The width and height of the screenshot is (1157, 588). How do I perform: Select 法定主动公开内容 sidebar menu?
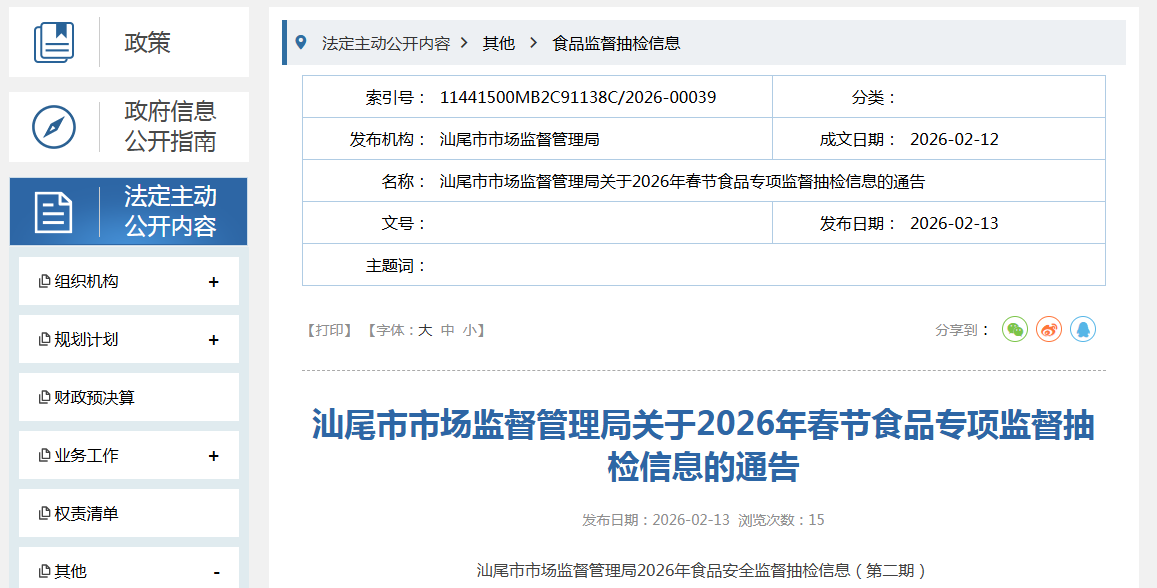128,212
